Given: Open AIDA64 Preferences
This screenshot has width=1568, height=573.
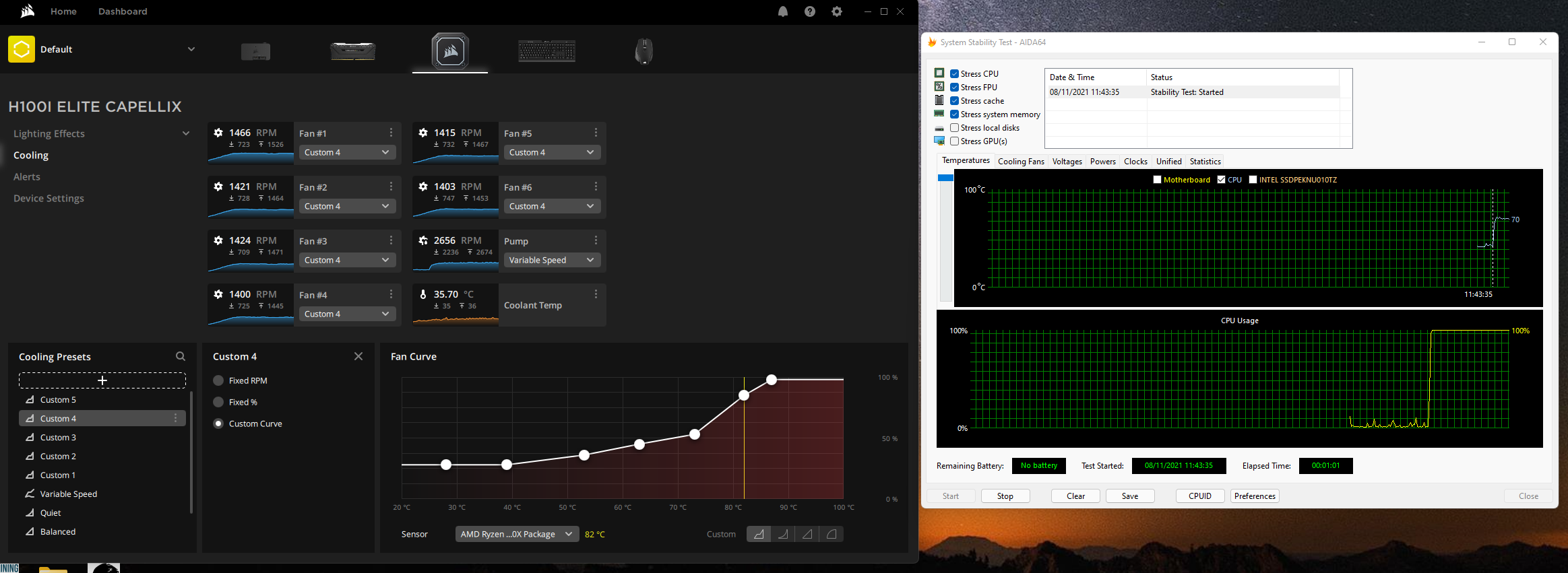Looking at the screenshot, I should (1255, 496).
